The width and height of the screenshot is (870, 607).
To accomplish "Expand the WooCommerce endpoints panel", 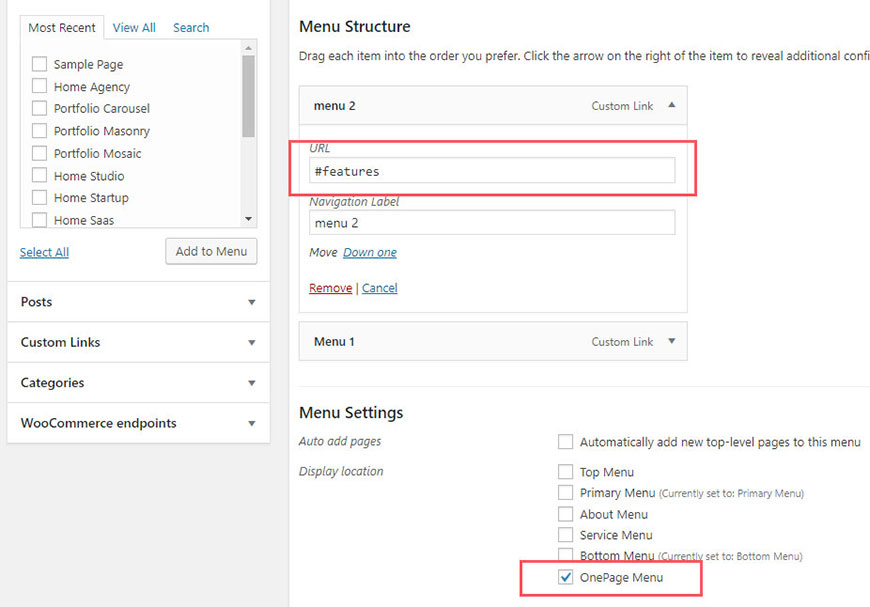I will (x=251, y=424).
